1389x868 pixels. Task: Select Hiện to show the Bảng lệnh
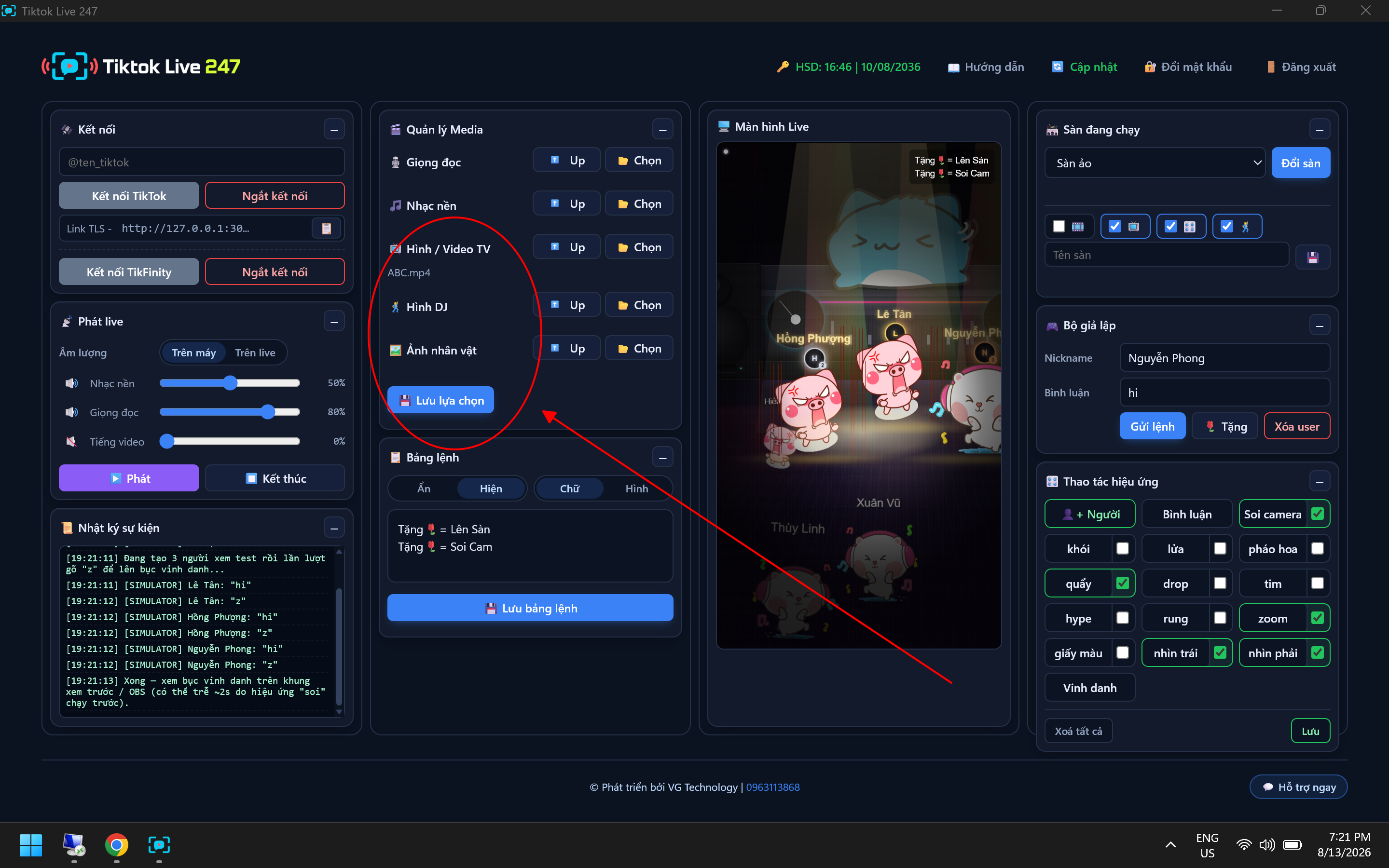491,488
